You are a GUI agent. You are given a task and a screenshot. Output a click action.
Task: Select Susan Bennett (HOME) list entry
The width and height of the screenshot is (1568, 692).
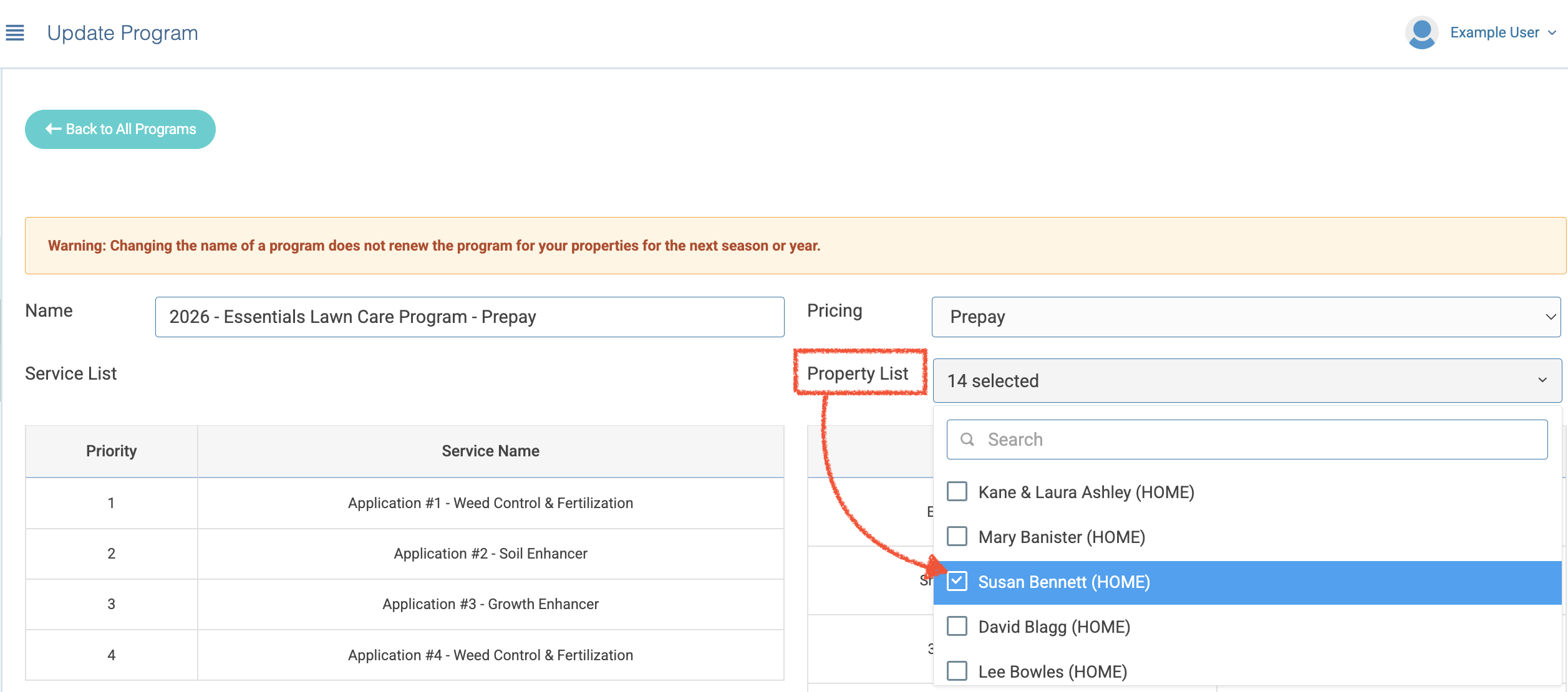pos(1064,582)
